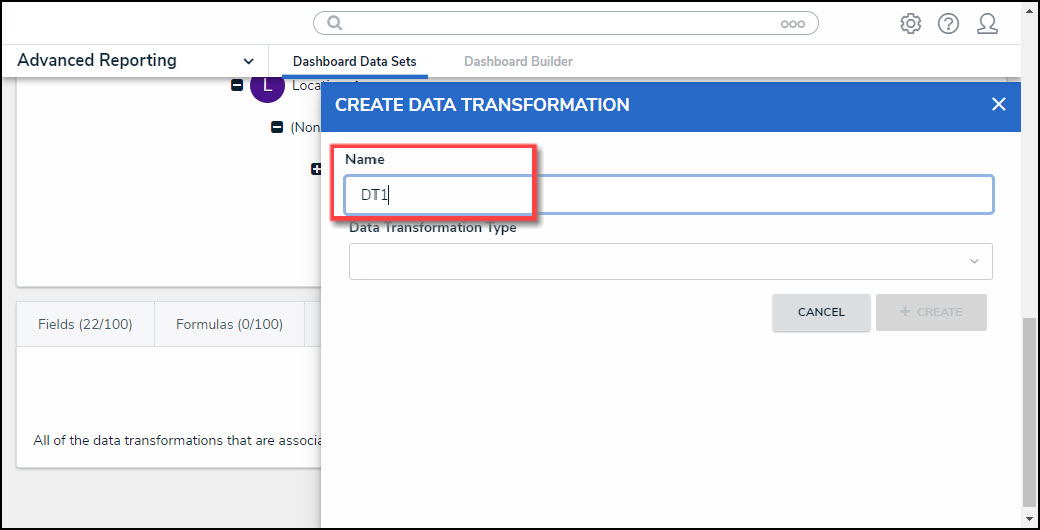Select the Fields (22/100) tab
The width and height of the screenshot is (1040, 530).
(85, 324)
